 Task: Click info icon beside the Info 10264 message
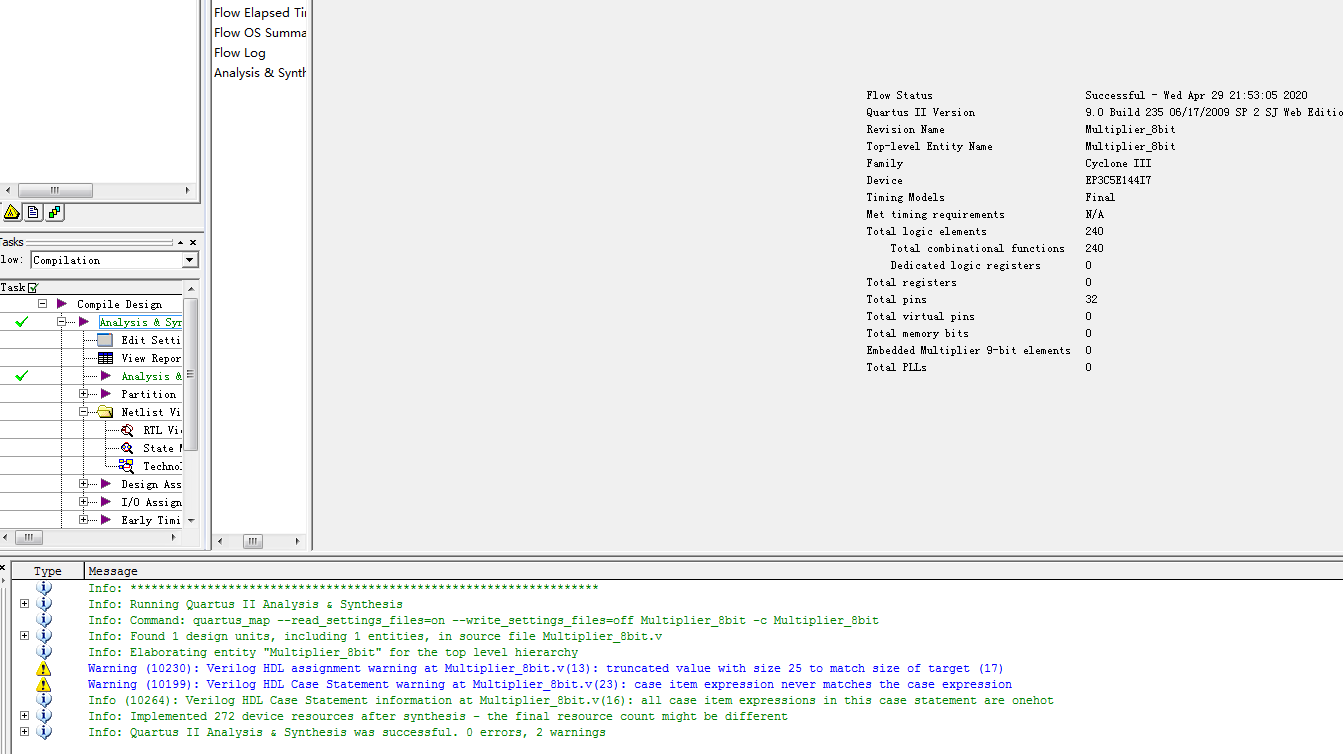click(44, 701)
